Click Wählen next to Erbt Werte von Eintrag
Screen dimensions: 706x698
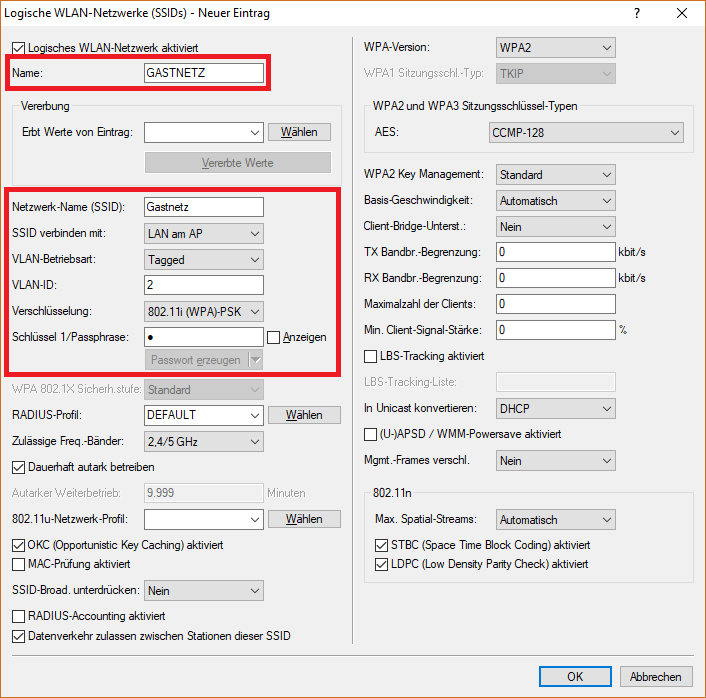pyautogui.click(x=299, y=132)
